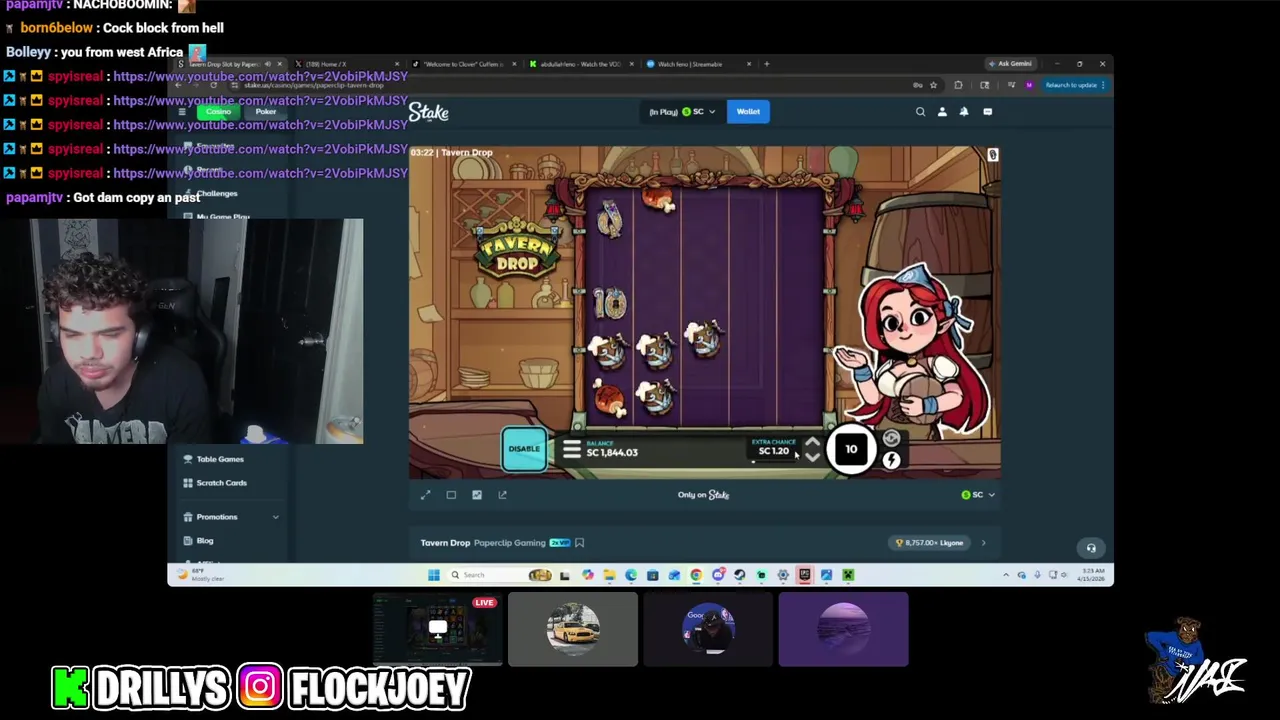This screenshot has height=720, width=1280.
Task: Enter fullscreen mode for the game
Action: [425, 494]
